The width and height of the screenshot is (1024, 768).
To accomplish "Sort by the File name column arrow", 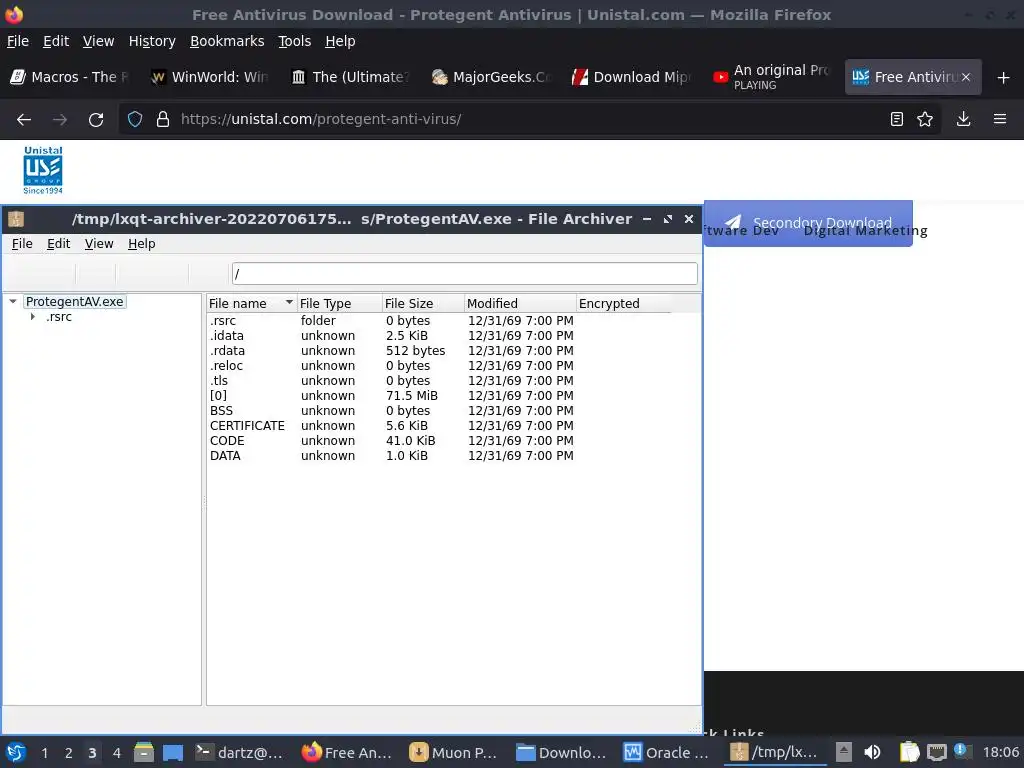I will pos(289,302).
